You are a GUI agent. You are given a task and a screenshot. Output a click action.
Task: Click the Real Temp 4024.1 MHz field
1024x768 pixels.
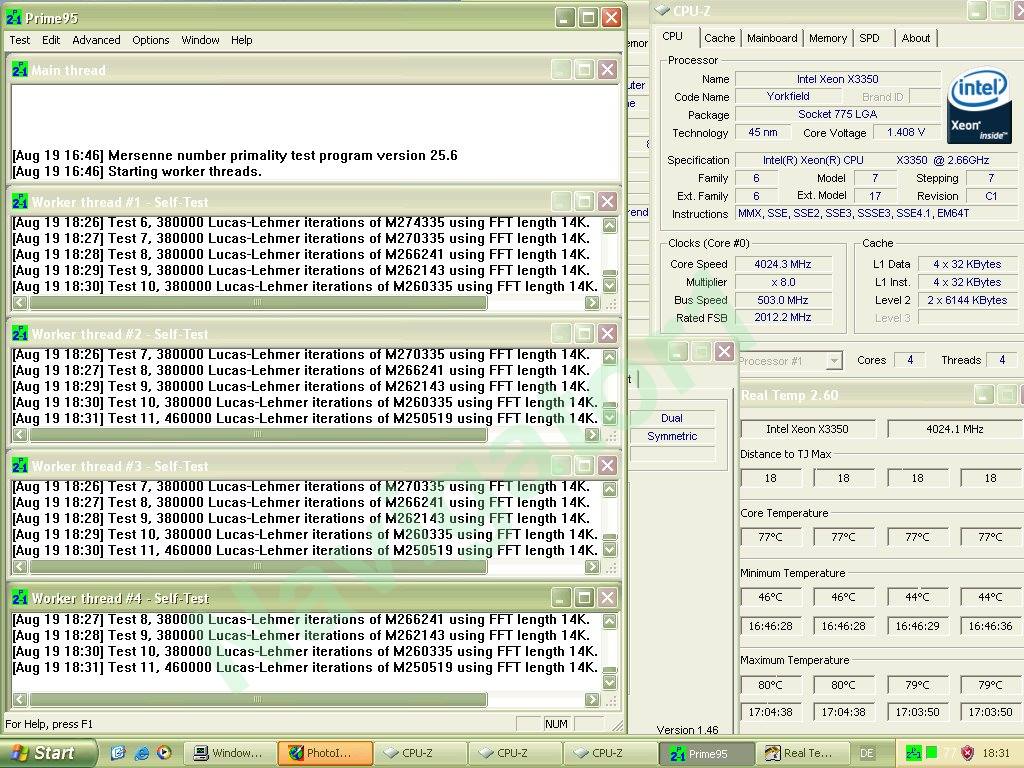click(955, 429)
